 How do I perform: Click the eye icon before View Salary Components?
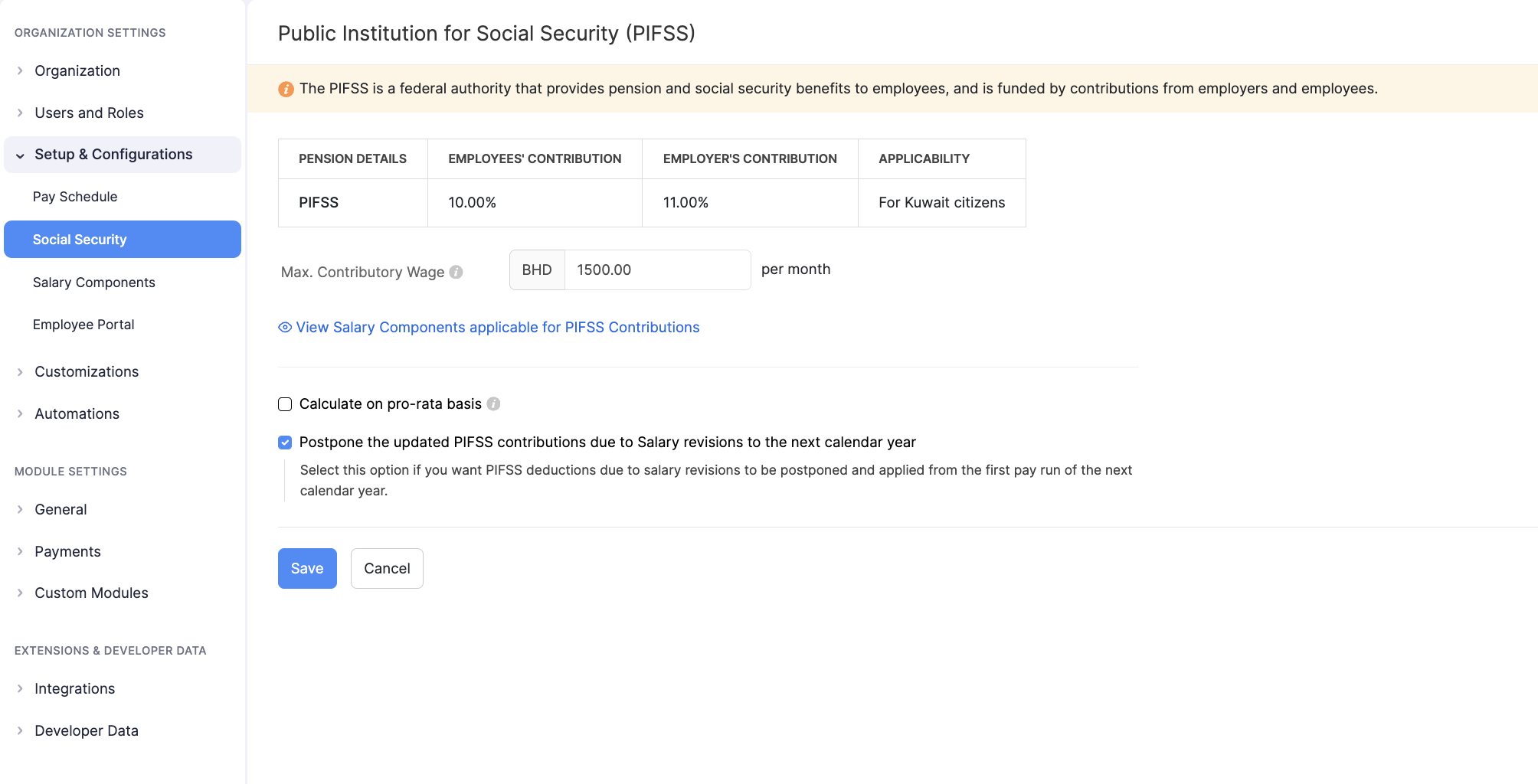point(283,327)
